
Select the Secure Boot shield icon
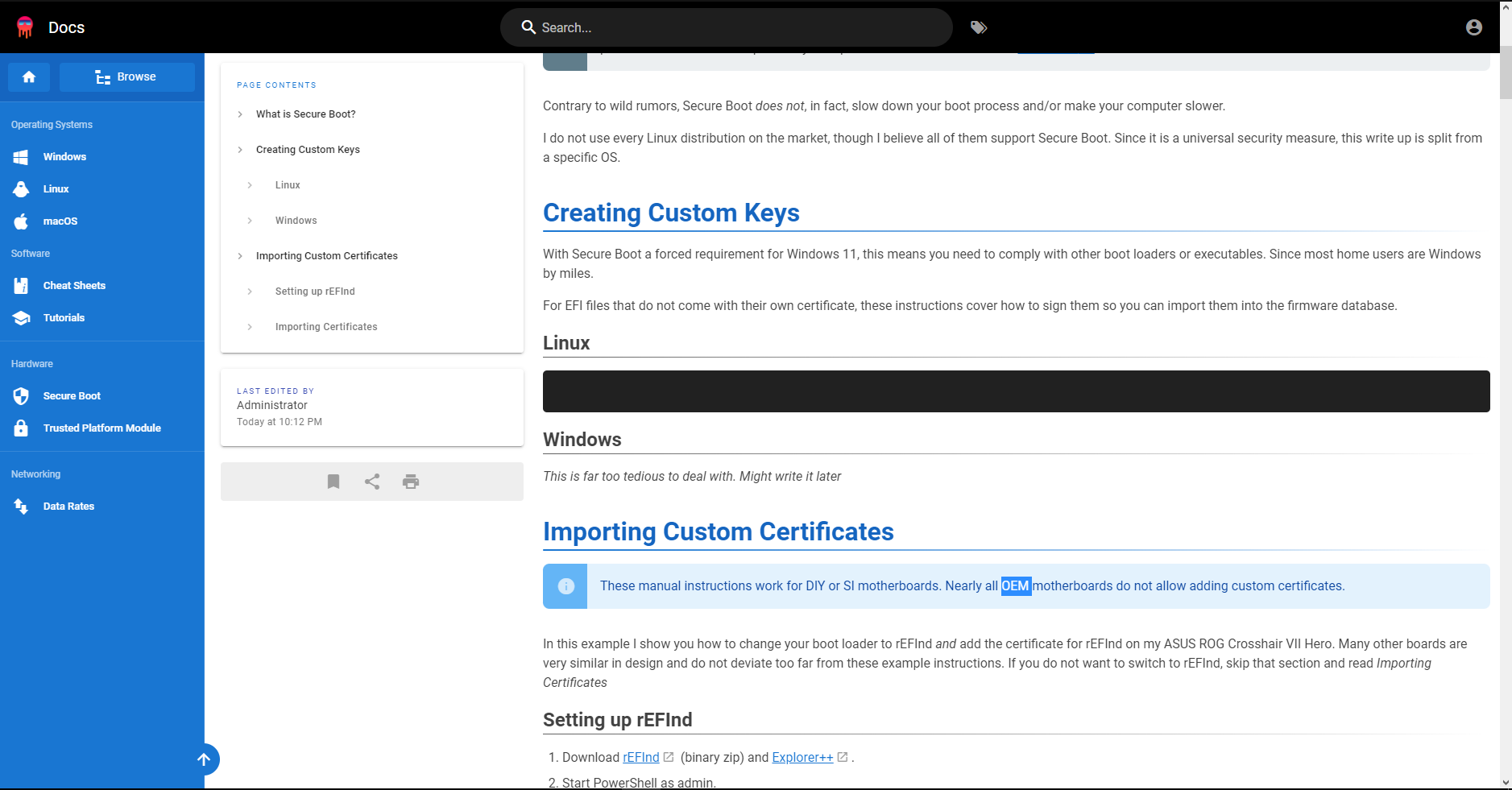coord(20,395)
